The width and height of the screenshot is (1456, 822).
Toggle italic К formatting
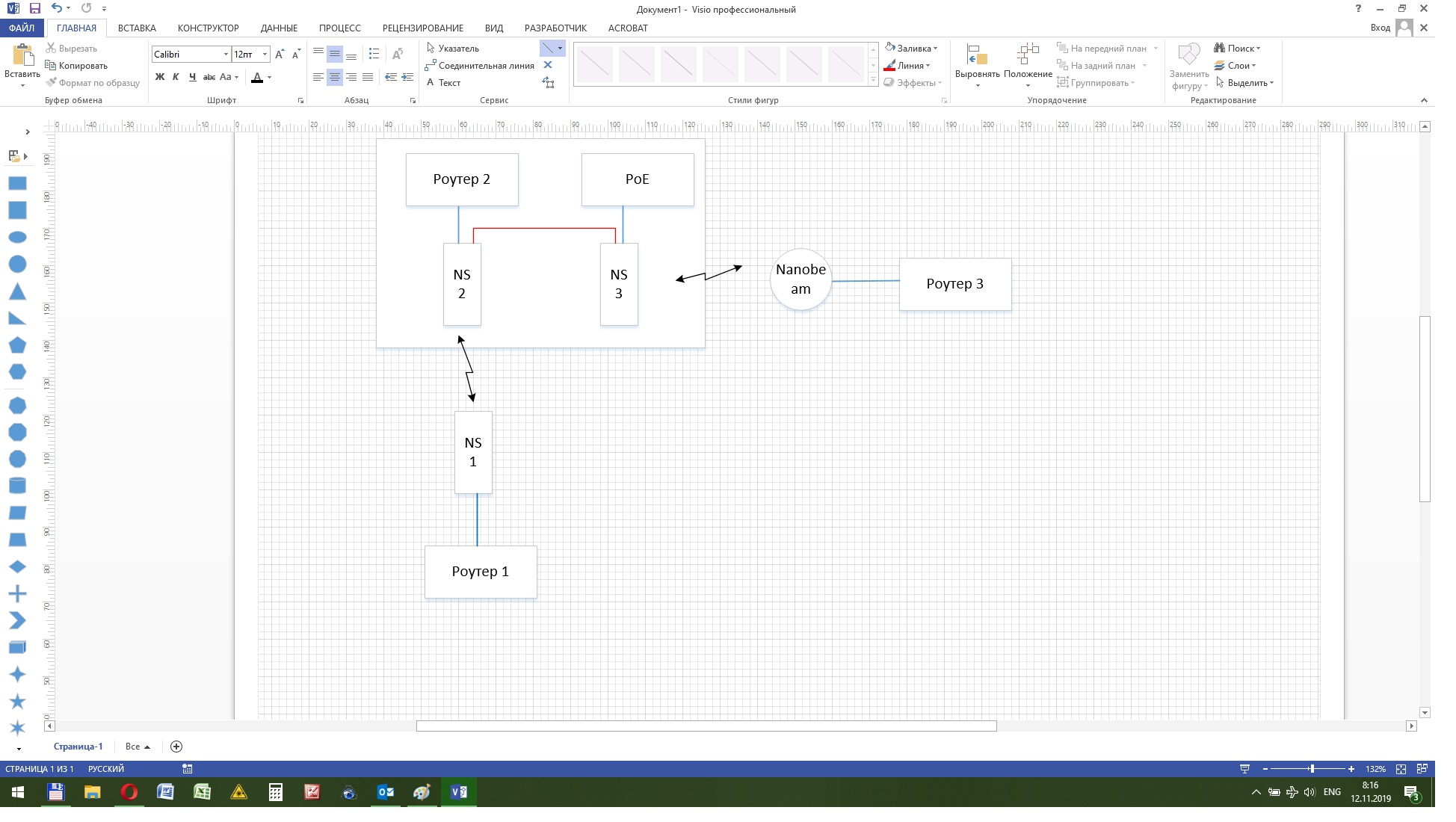[x=176, y=77]
